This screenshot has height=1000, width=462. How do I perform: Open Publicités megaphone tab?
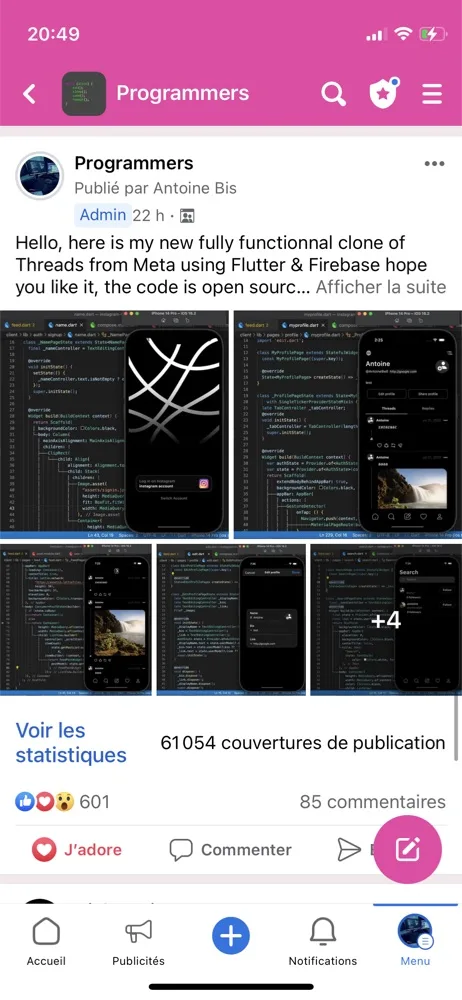point(138,942)
